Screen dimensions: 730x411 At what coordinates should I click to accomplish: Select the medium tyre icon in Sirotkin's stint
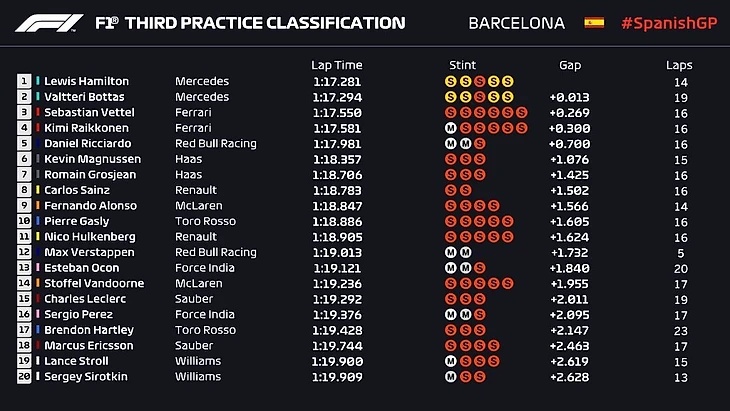(451, 377)
